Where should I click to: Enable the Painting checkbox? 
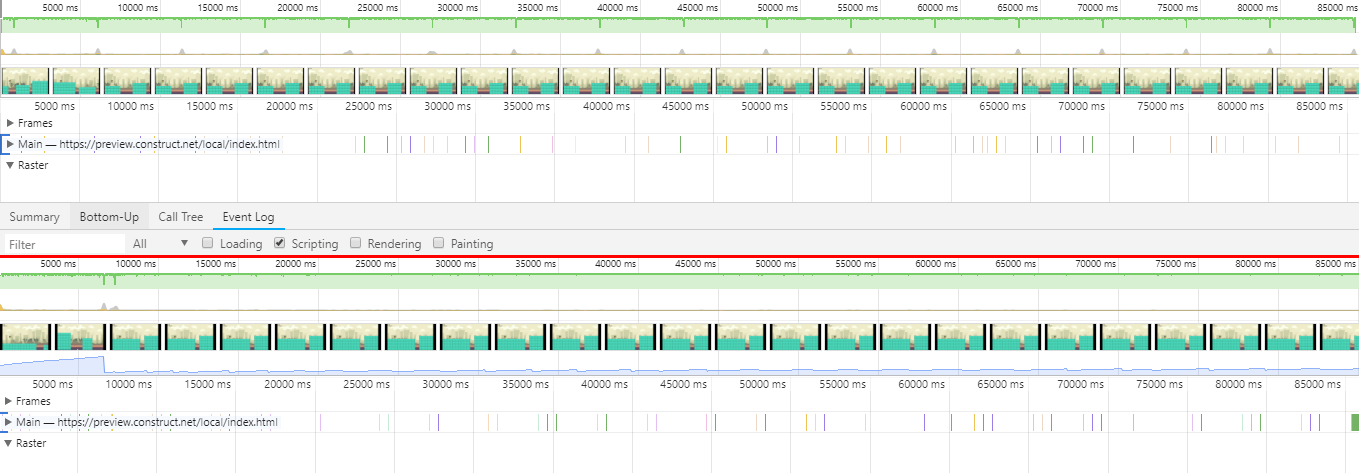tap(439, 243)
